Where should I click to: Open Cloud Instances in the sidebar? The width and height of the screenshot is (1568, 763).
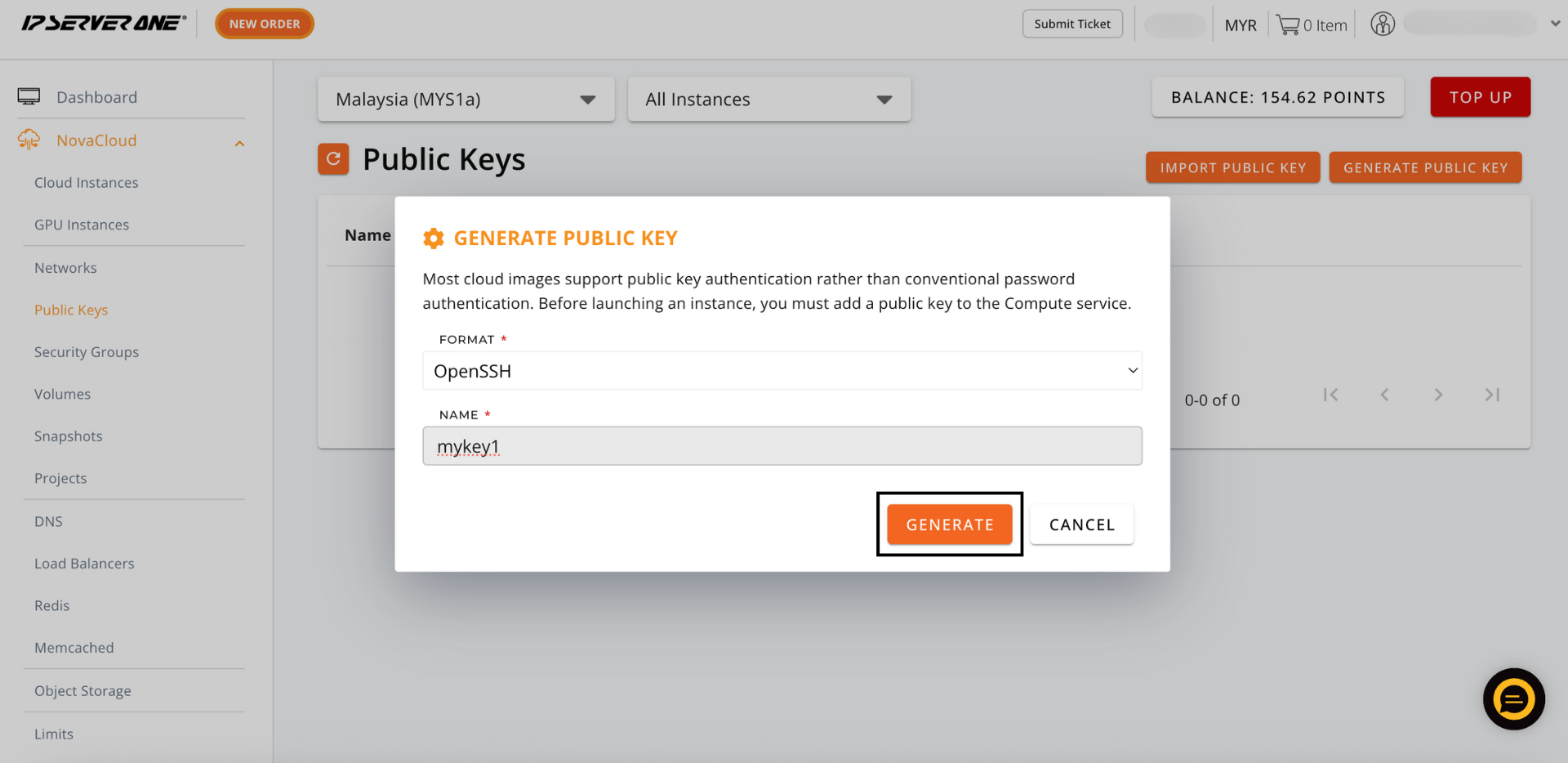tap(87, 182)
